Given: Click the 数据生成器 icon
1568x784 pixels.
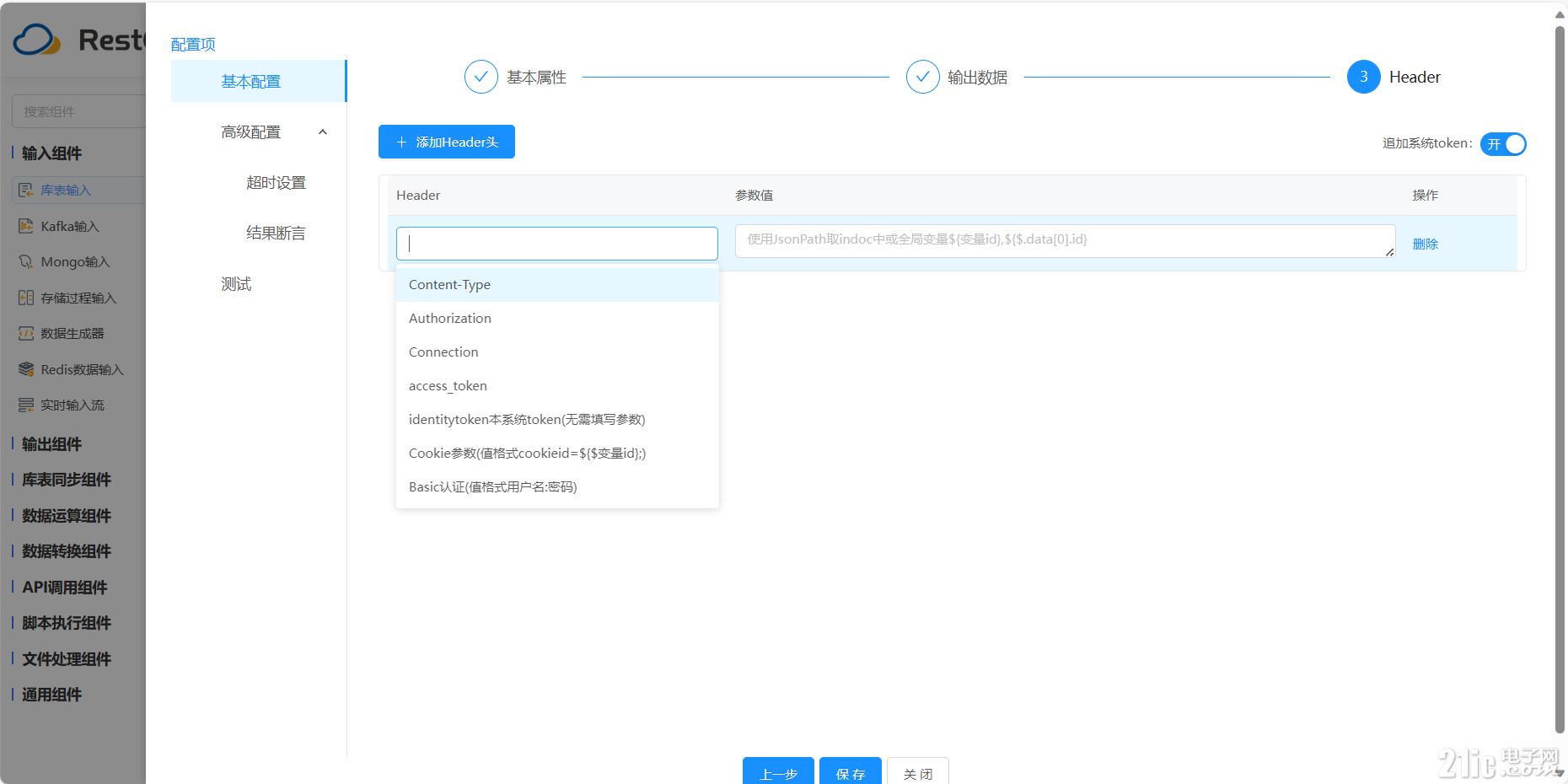Looking at the screenshot, I should (x=26, y=334).
